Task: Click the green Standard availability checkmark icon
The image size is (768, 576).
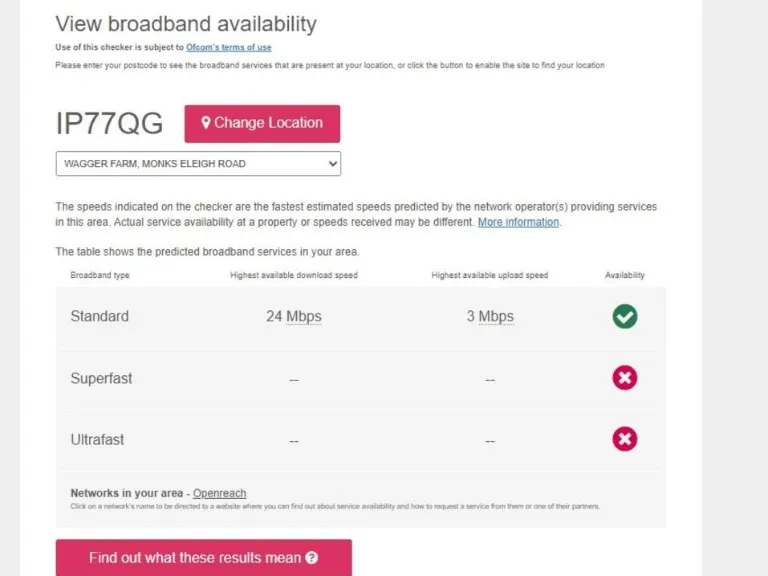Action: (x=625, y=316)
